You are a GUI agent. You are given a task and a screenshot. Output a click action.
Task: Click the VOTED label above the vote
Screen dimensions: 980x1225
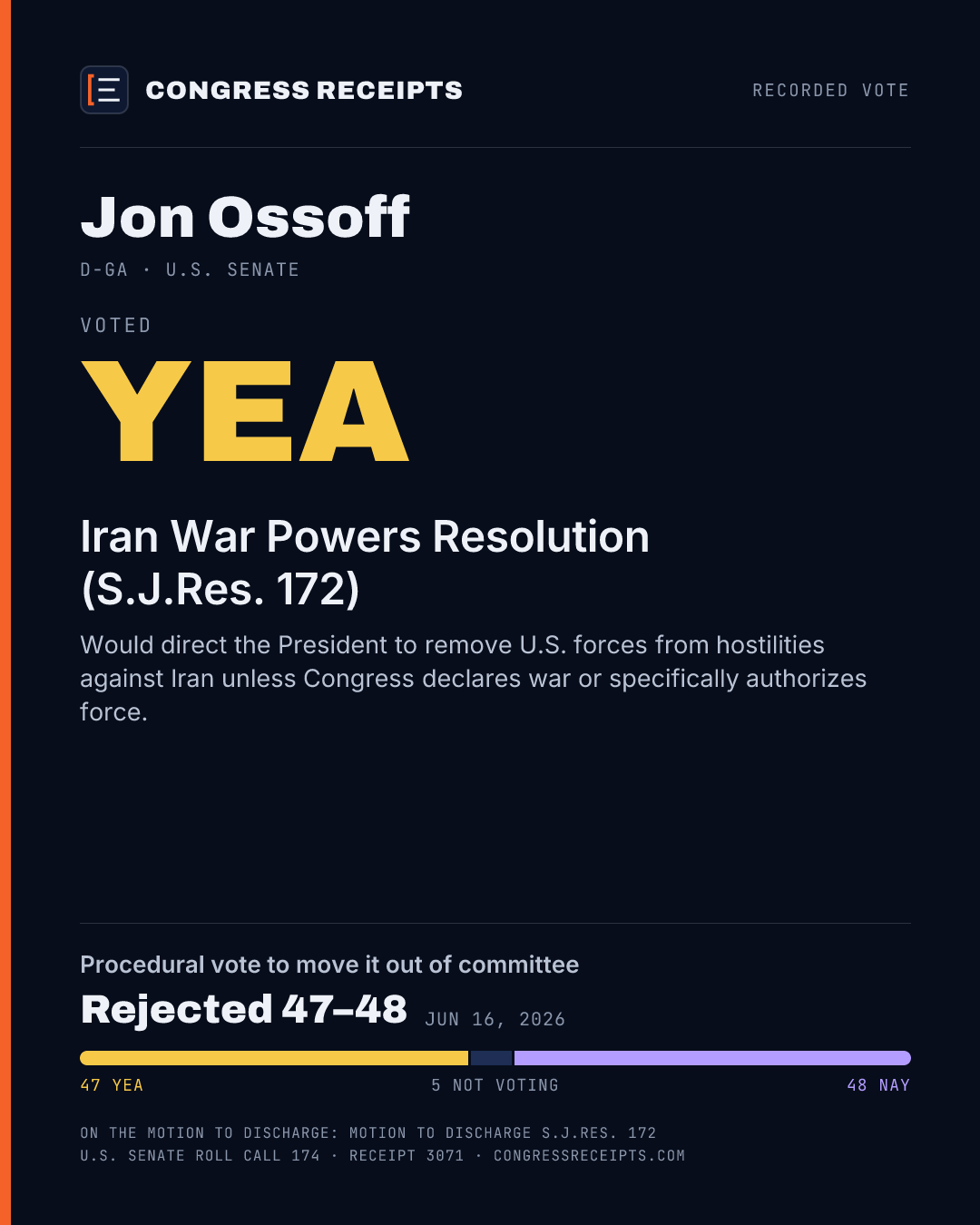[x=115, y=325]
